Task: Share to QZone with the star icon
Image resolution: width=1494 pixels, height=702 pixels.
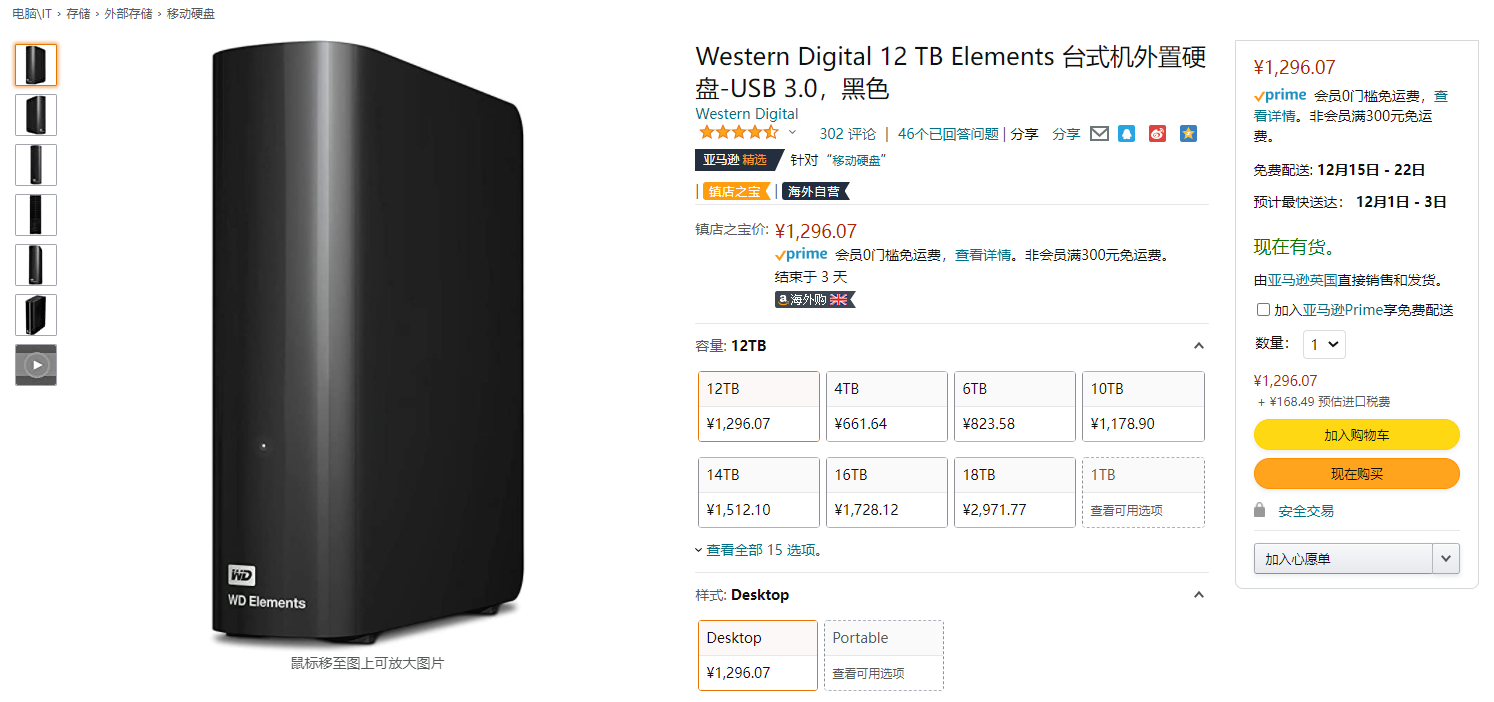Action: click(1188, 134)
